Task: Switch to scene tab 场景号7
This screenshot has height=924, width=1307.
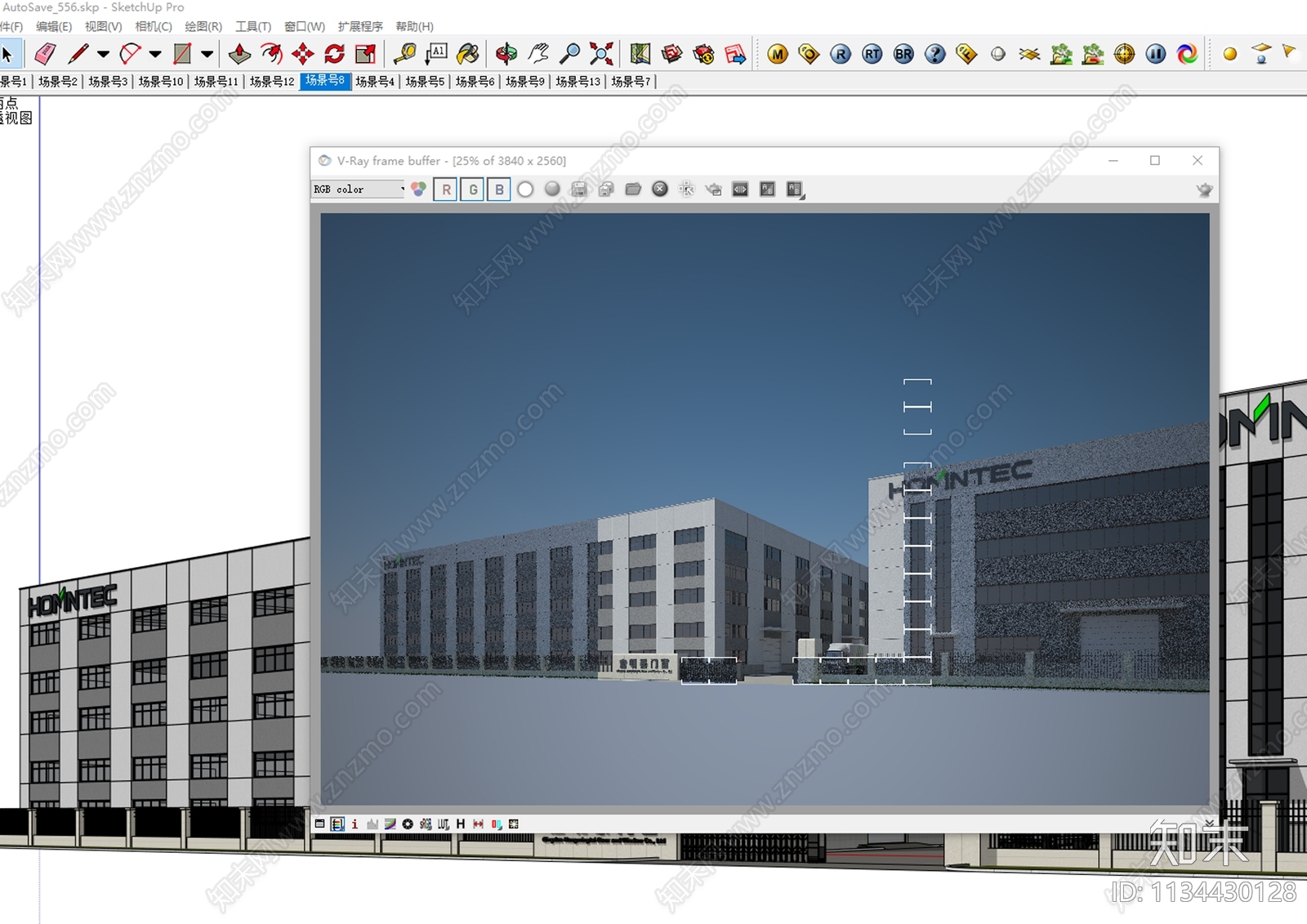Action: pos(631,82)
